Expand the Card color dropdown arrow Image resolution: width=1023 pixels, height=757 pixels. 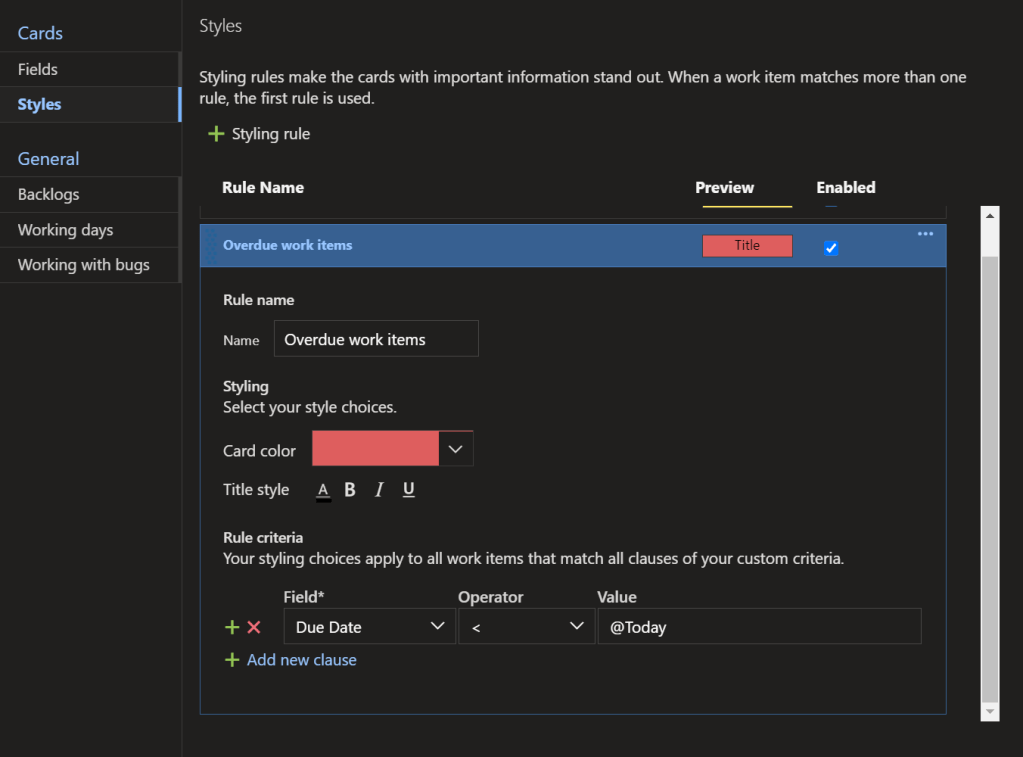(456, 449)
